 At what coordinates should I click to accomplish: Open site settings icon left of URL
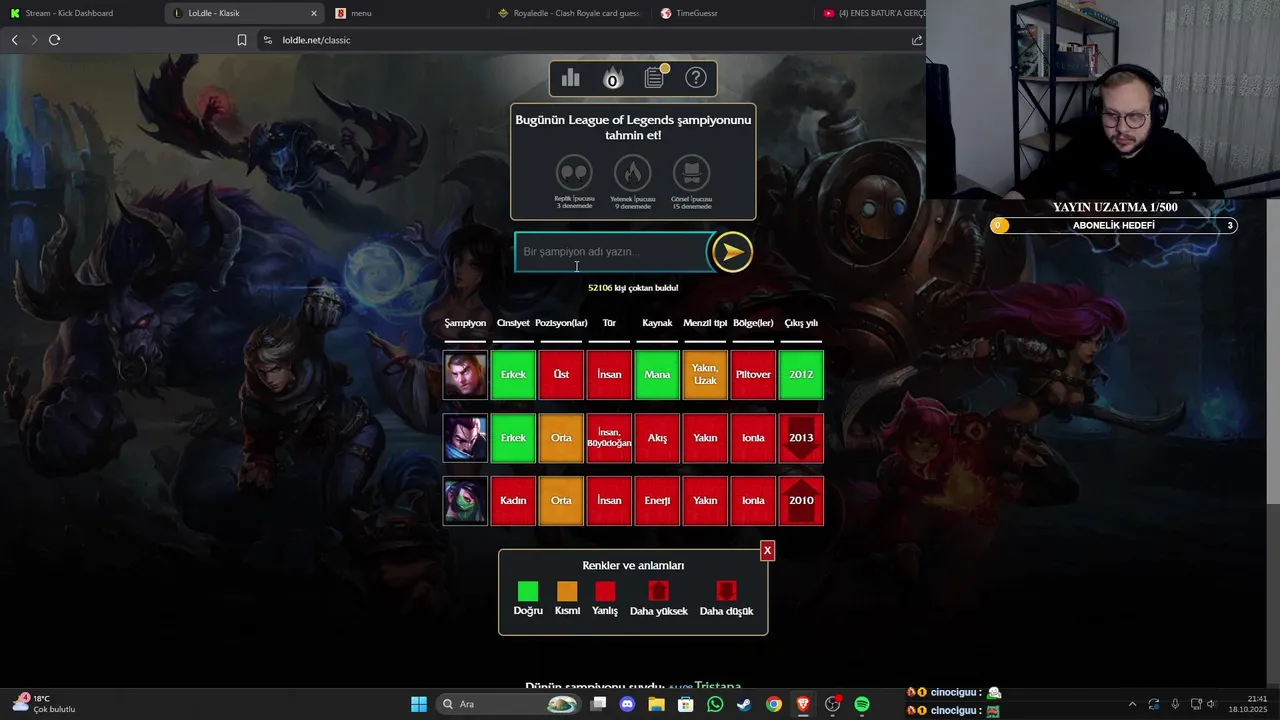267,40
